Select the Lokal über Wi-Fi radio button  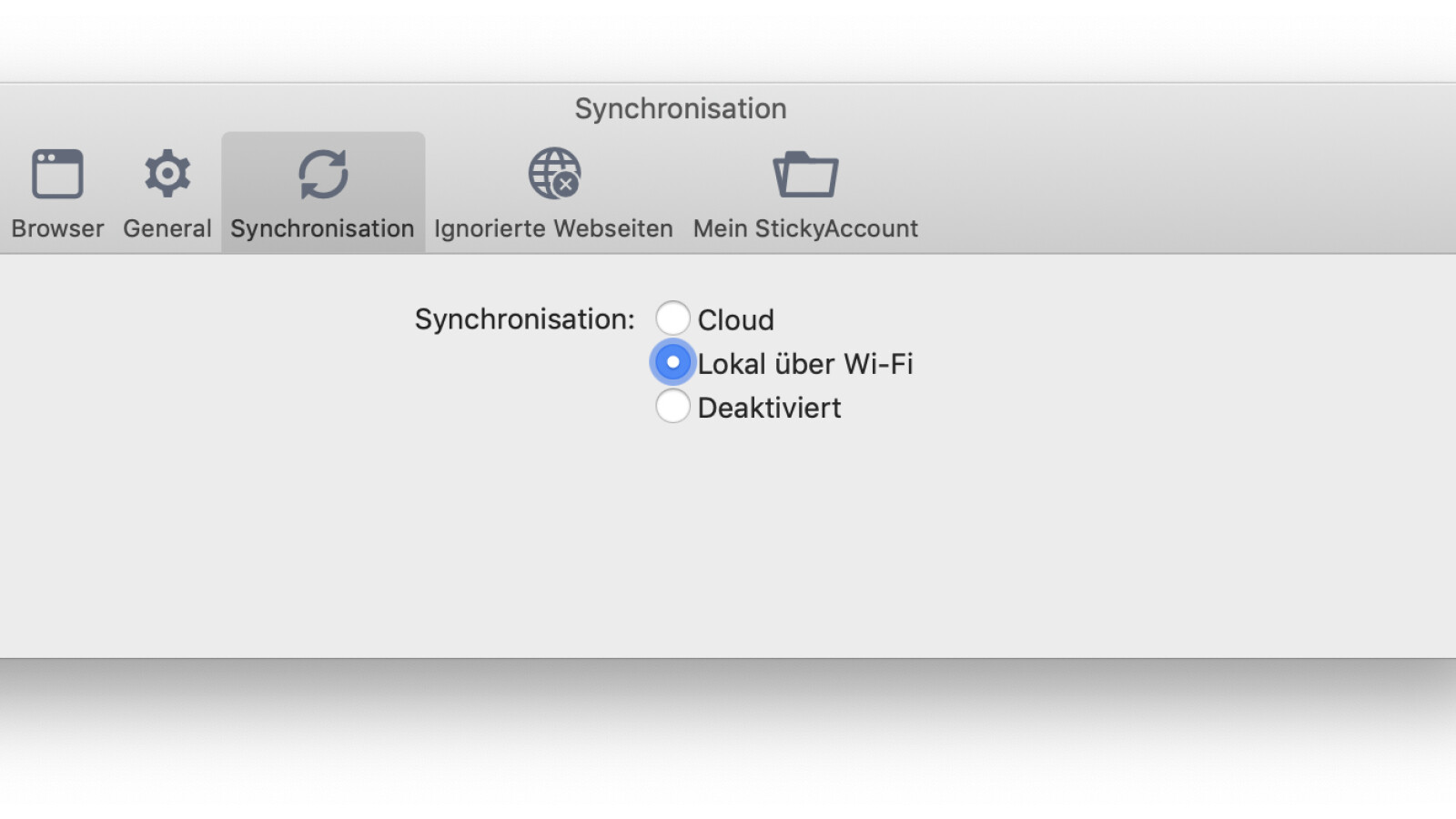pyautogui.click(x=672, y=362)
